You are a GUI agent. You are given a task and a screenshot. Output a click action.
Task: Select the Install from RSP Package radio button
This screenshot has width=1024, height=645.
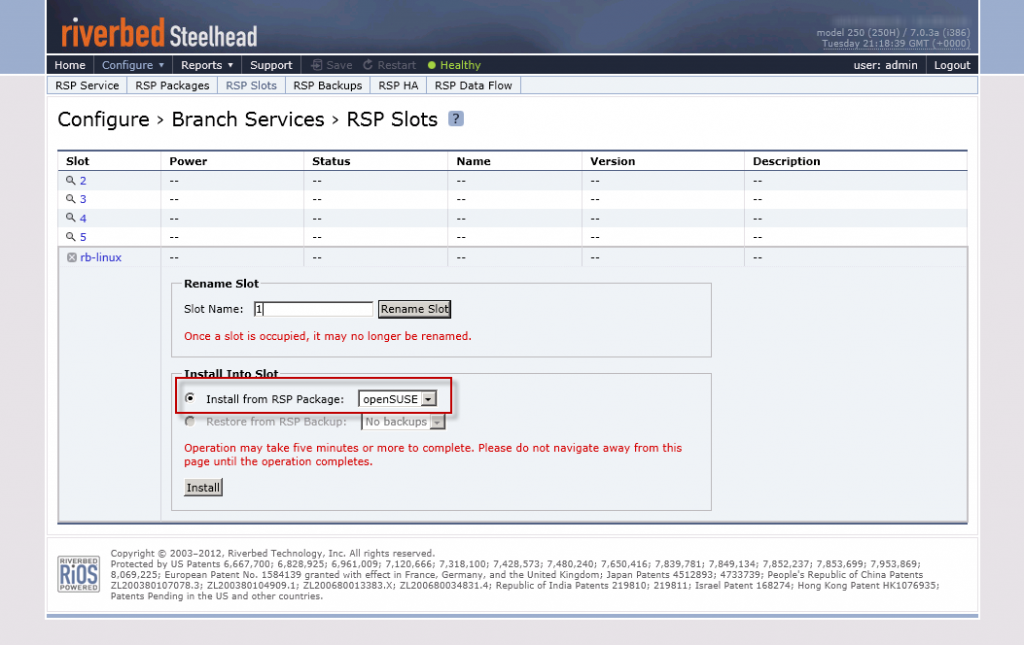coord(190,398)
